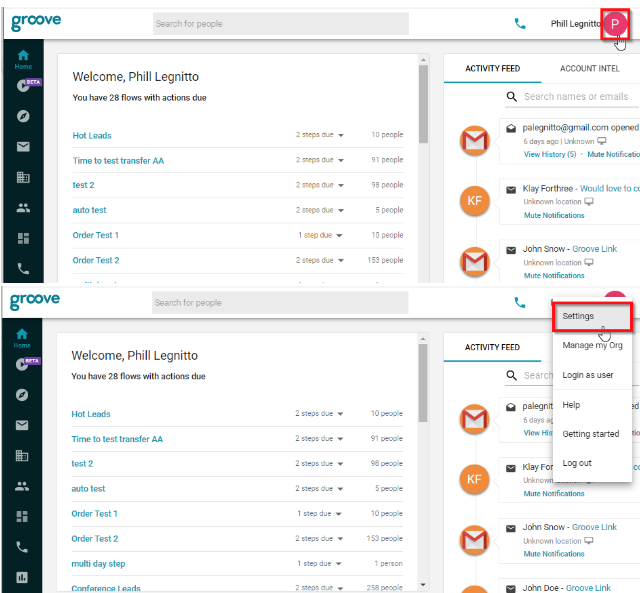The height and width of the screenshot is (593, 640).
Task: Open the bar chart analytics icon in sidebar
Action: [x=22, y=577]
